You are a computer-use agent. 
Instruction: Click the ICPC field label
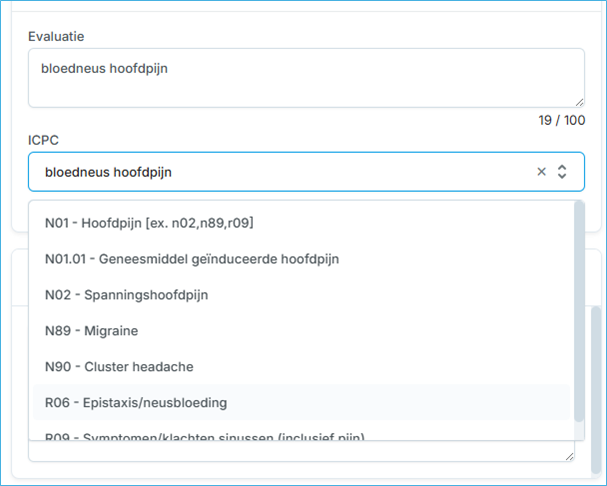(43, 141)
